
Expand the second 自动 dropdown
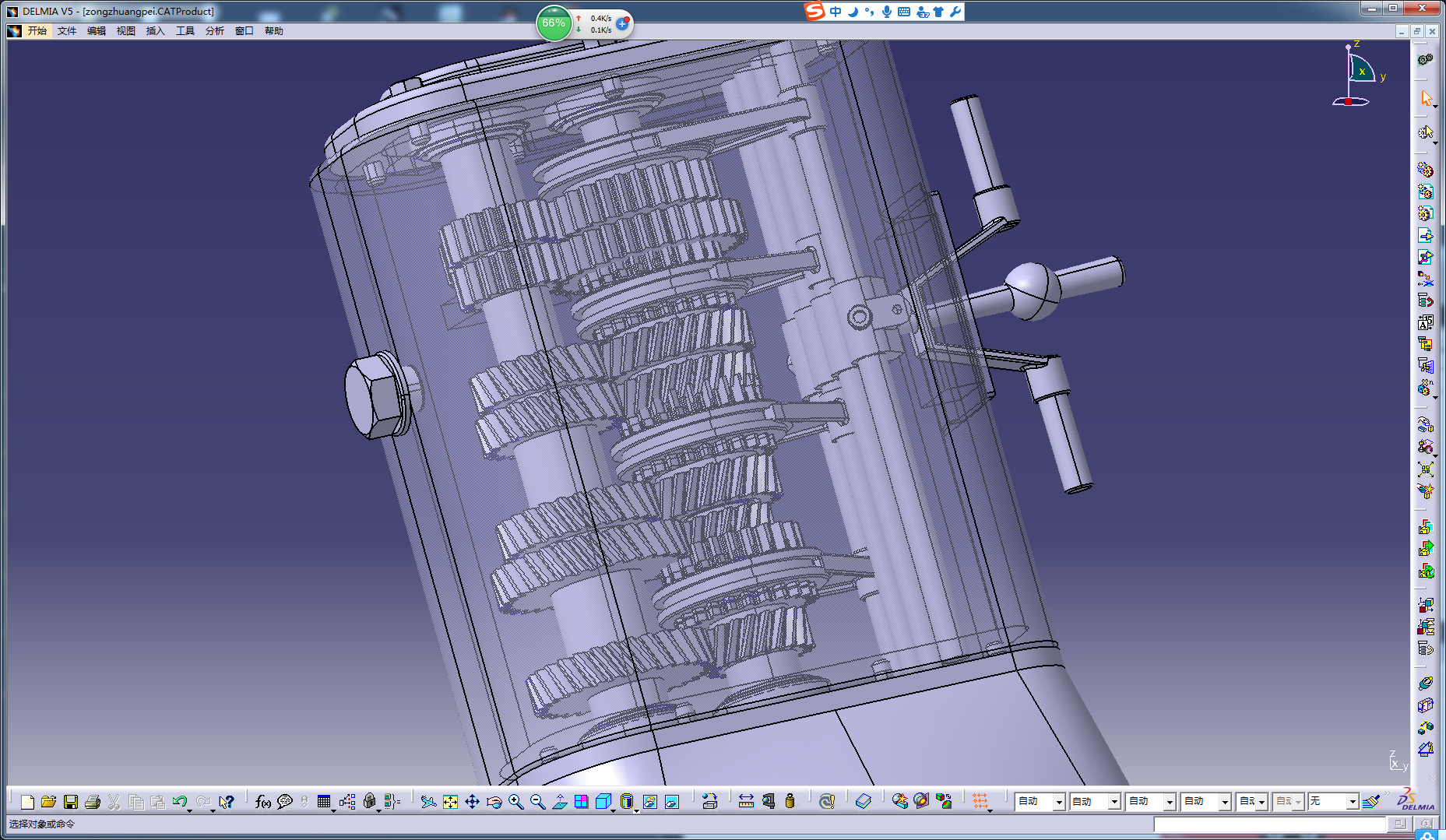[x=1114, y=802]
